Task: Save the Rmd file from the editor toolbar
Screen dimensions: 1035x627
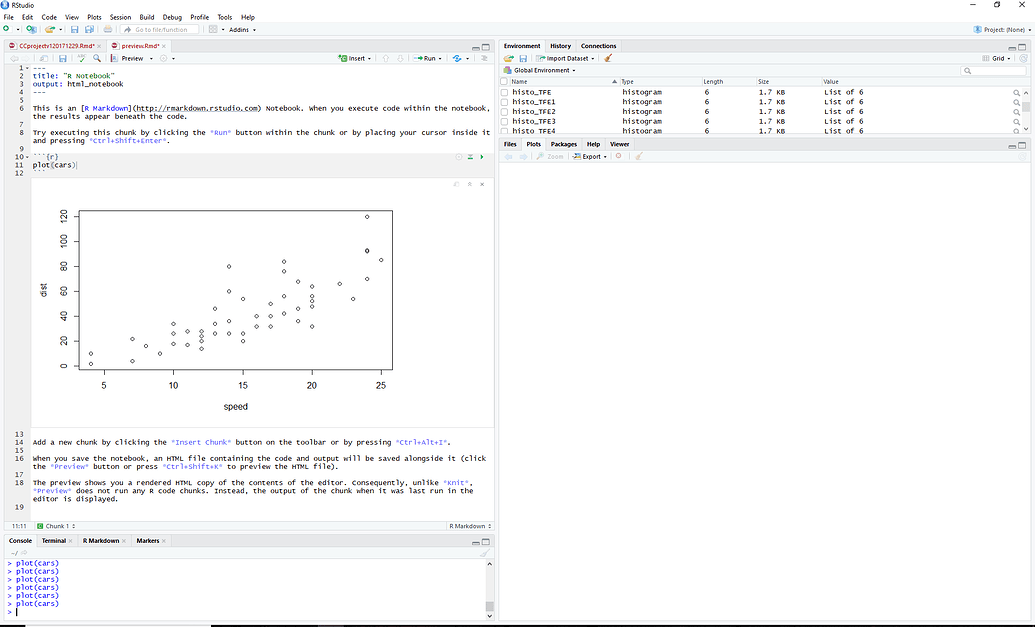Action: (x=63, y=58)
